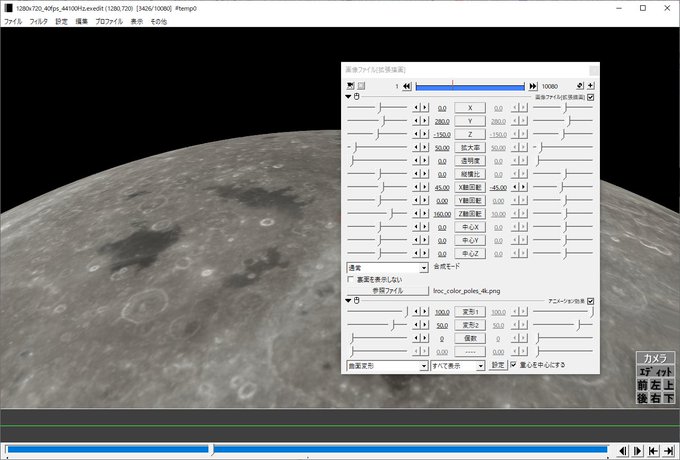
Task: Click the 透明度 parameter button
Action: click(x=470, y=161)
